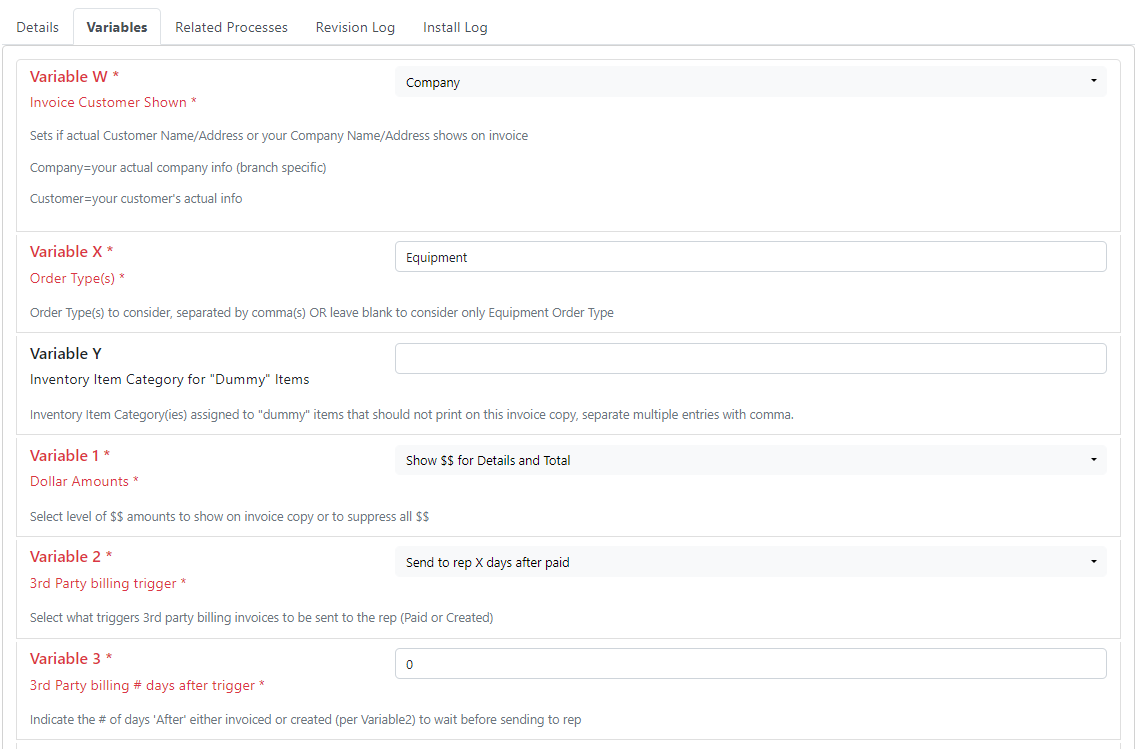
Task: Click the 3rd Party billing # days after trigger label
Action: pyautogui.click(x=147, y=685)
